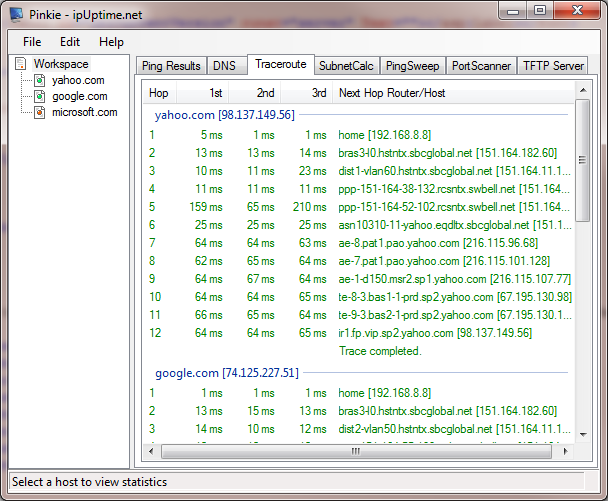Click ae-7.pat1.pao.yahoo.com row

coord(358,261)
